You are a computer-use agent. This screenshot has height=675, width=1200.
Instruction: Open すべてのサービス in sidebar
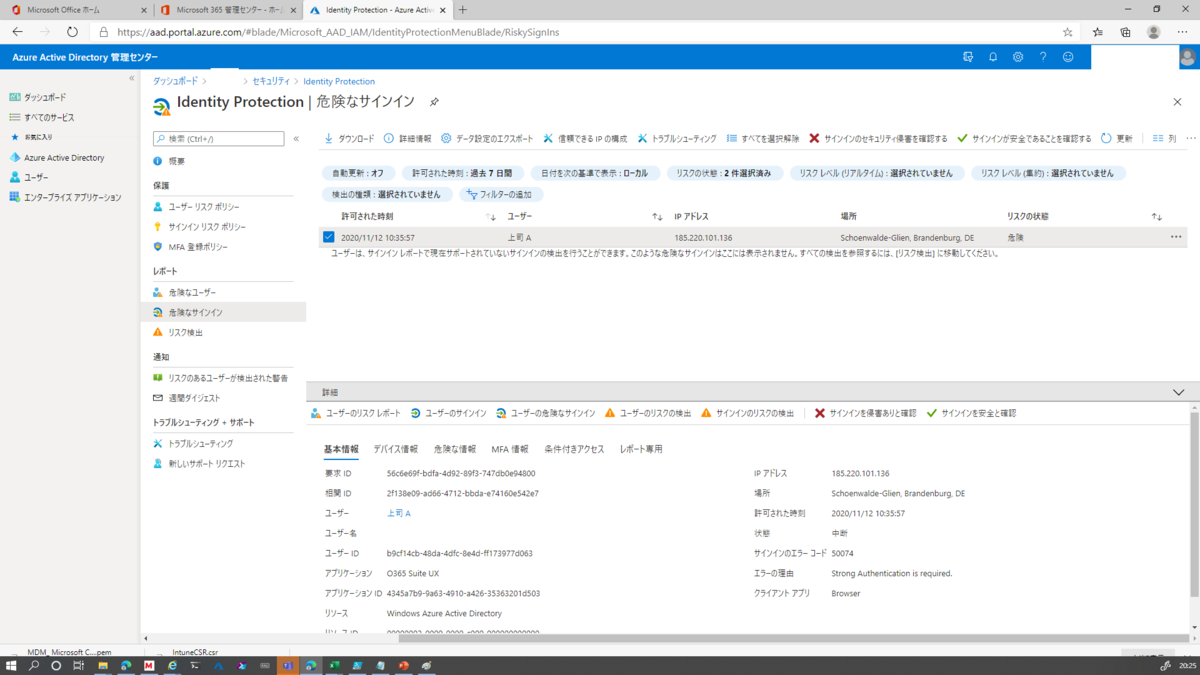point(42,117)
